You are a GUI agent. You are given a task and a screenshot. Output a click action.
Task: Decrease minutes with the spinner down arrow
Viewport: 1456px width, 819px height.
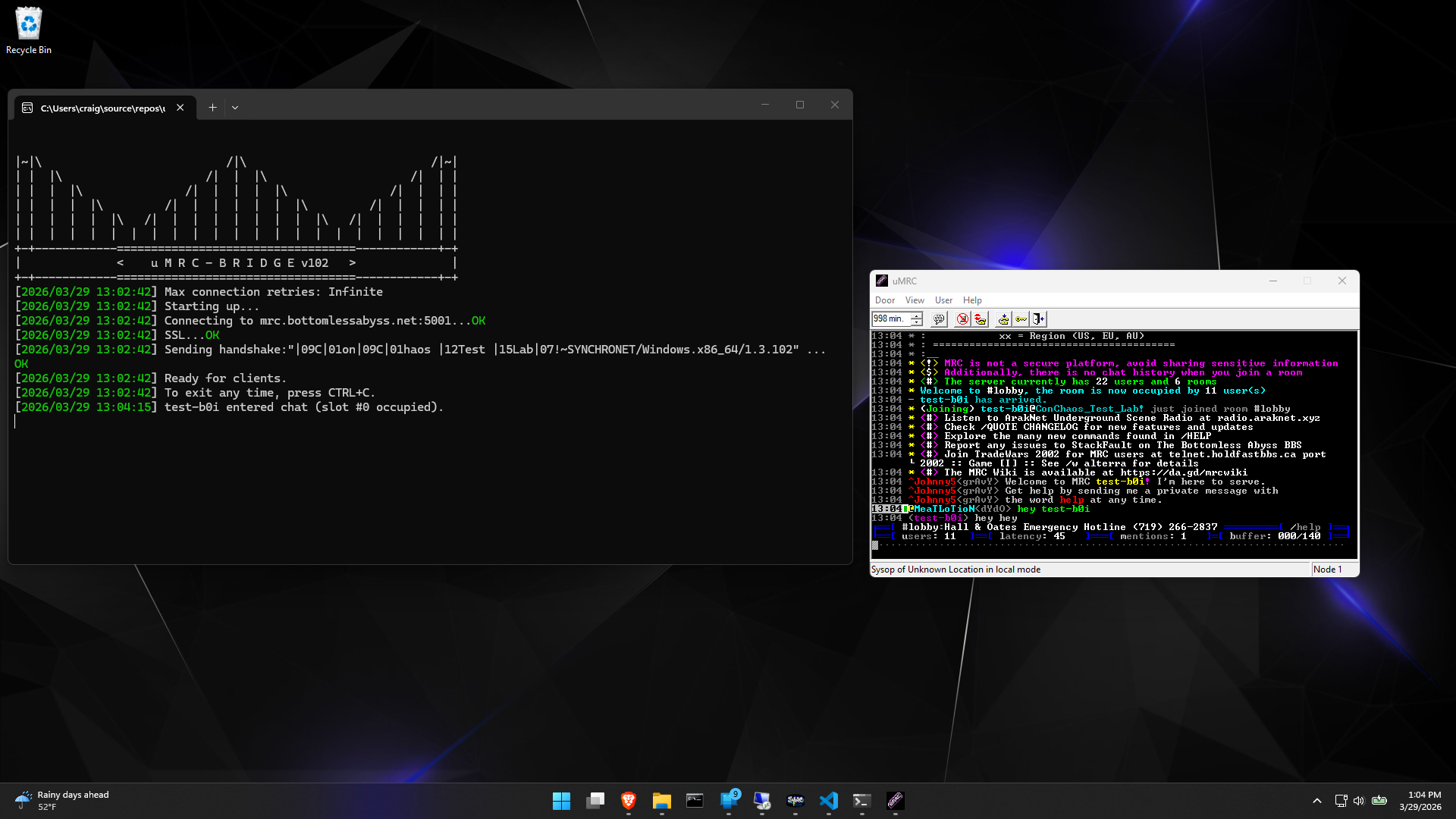point(917,323)
